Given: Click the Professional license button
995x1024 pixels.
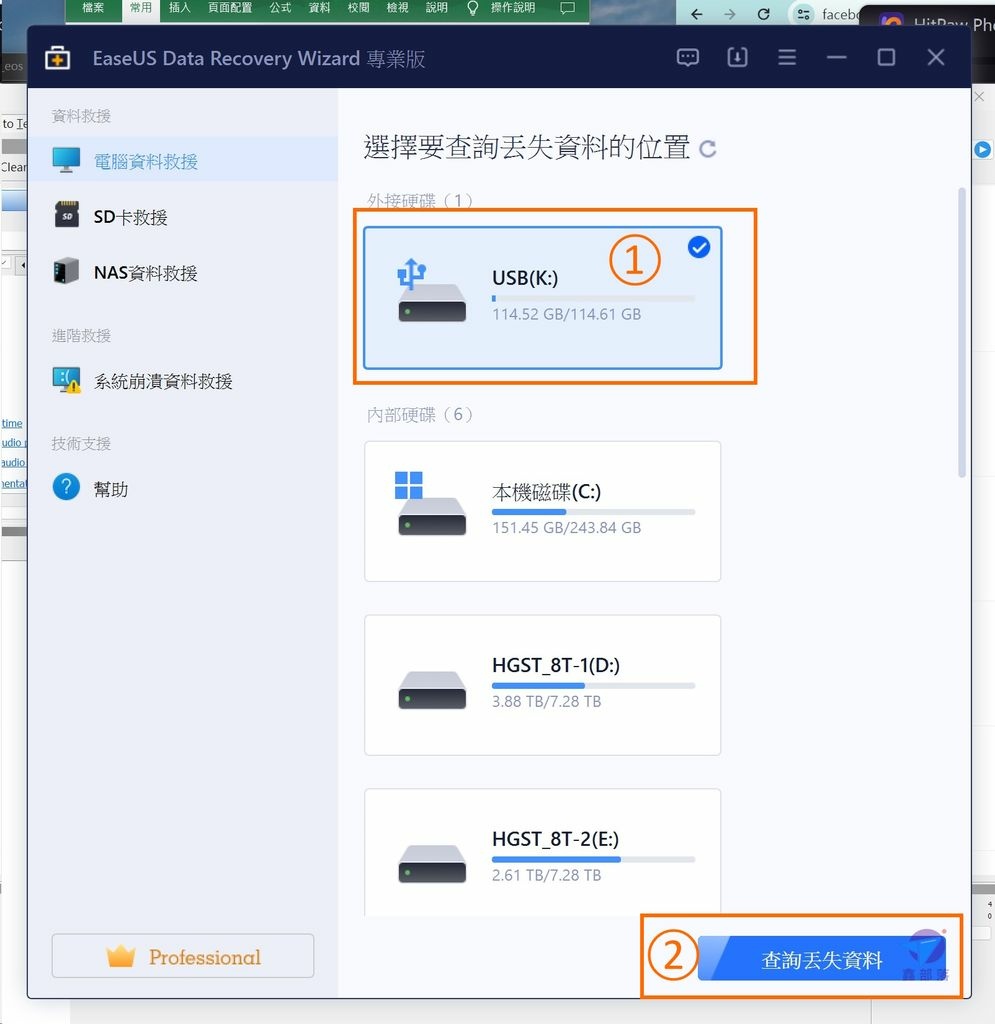Looking at the screenshot, I should coord(183,956).
